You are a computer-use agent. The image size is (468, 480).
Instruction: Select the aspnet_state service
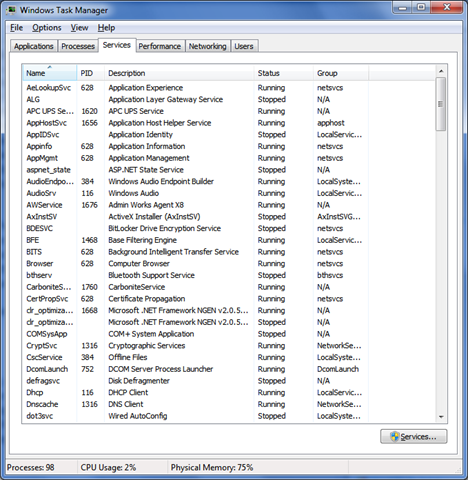pos(49,170)
